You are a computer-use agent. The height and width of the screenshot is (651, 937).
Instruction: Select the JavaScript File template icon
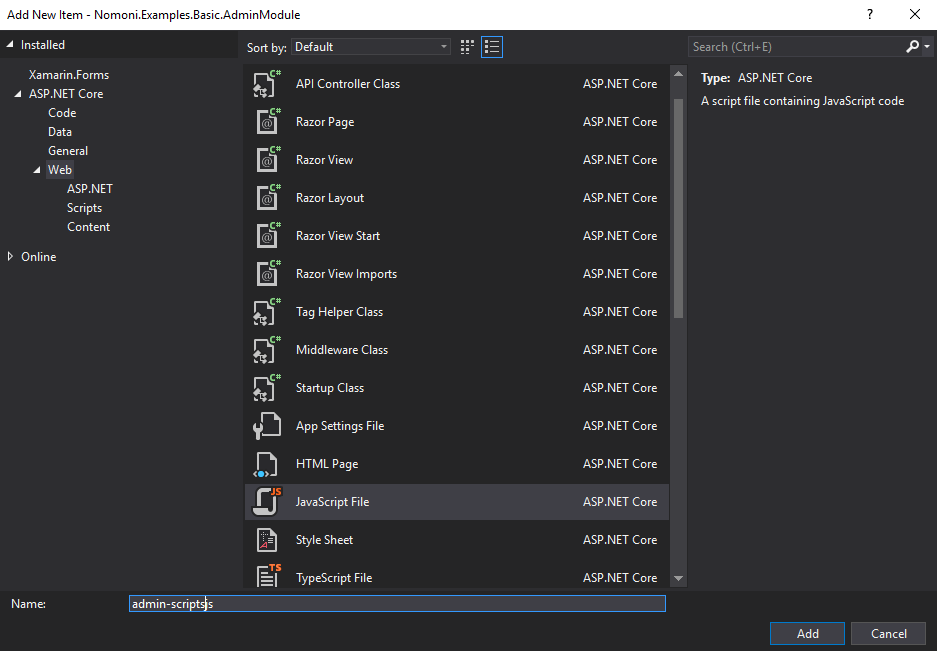tap(266, 501)
